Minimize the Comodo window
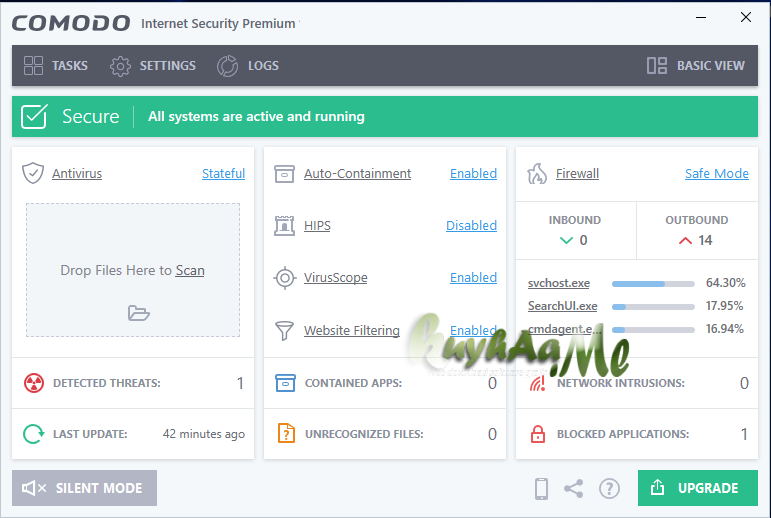The height and width of the screenshot is (518, 771). 701,18
